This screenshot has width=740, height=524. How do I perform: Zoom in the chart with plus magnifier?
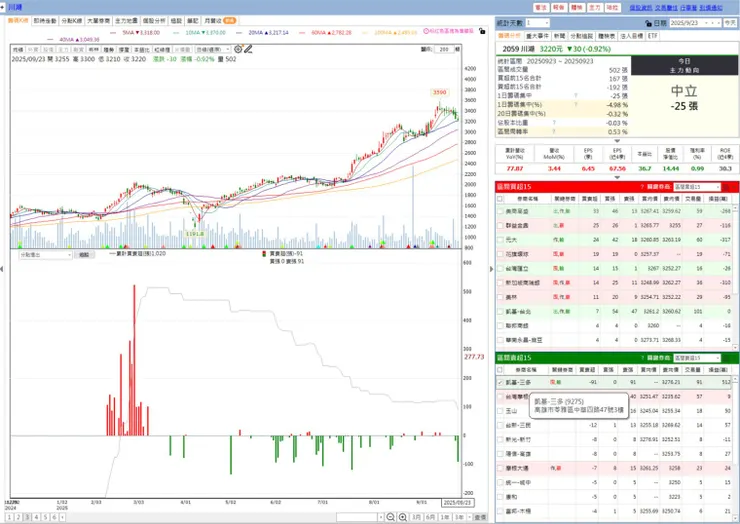pyautogui.click(x=403, y=517)
